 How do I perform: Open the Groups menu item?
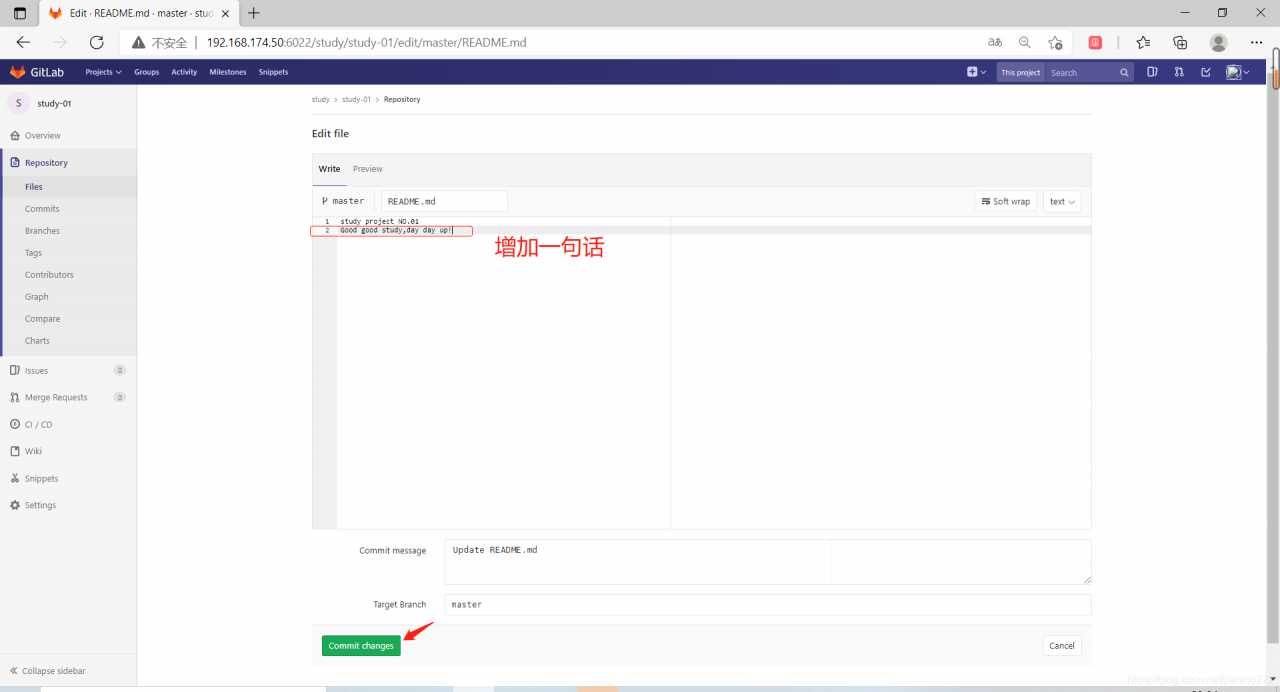pos(147,72)
